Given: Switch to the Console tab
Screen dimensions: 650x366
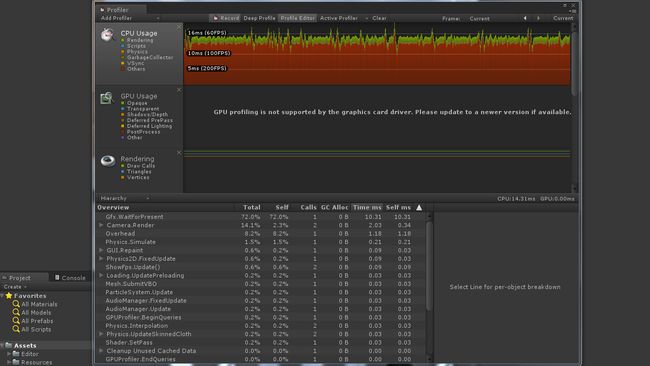Looking at the screenshot, I should [x=70, y=278].
